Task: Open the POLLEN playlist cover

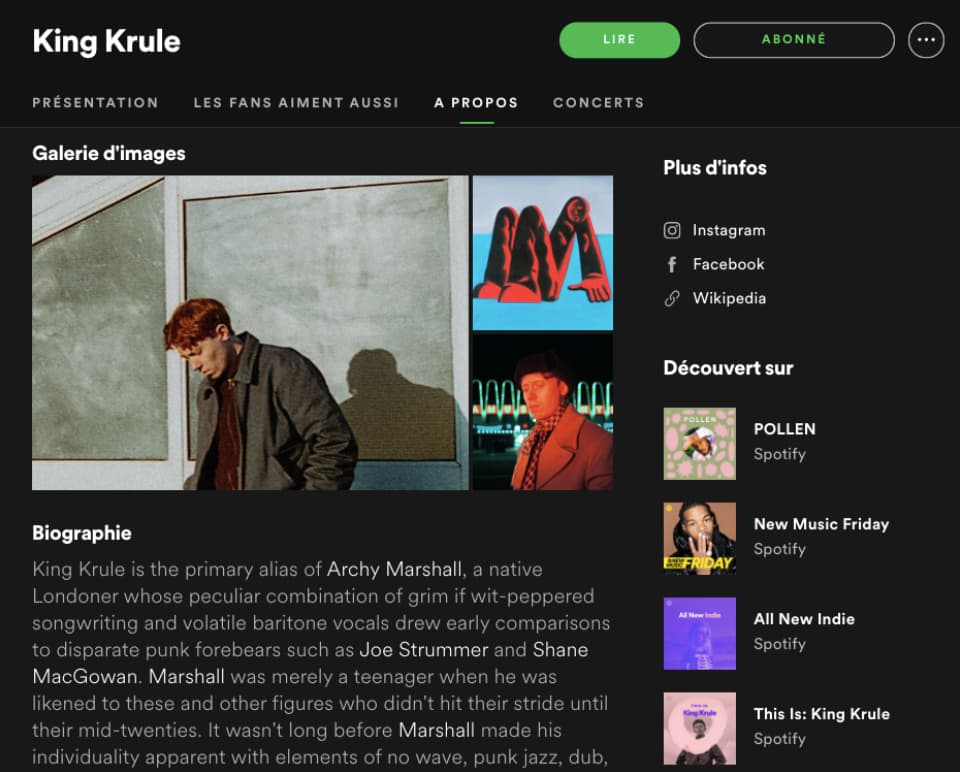Action: pyautogui.click(x=700, y=444)
